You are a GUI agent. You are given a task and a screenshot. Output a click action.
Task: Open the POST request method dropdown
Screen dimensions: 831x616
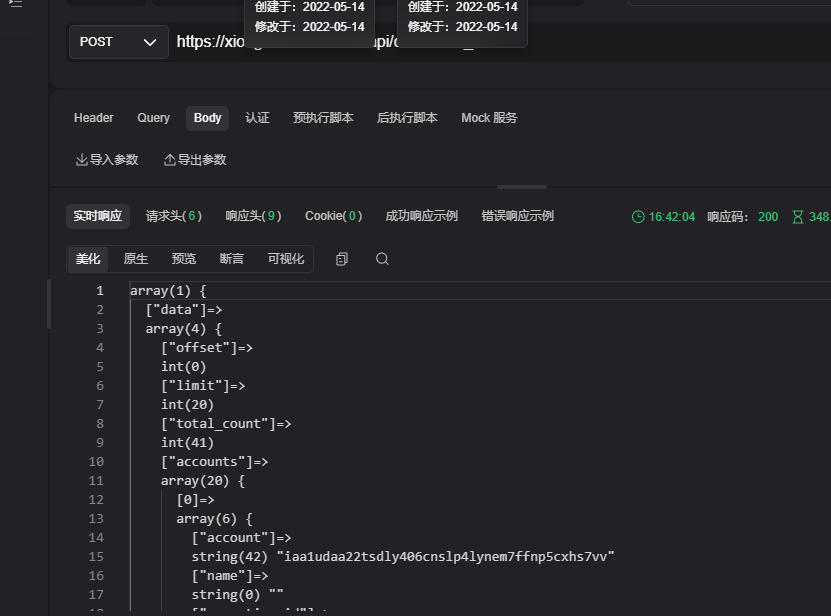click(118, 41)
